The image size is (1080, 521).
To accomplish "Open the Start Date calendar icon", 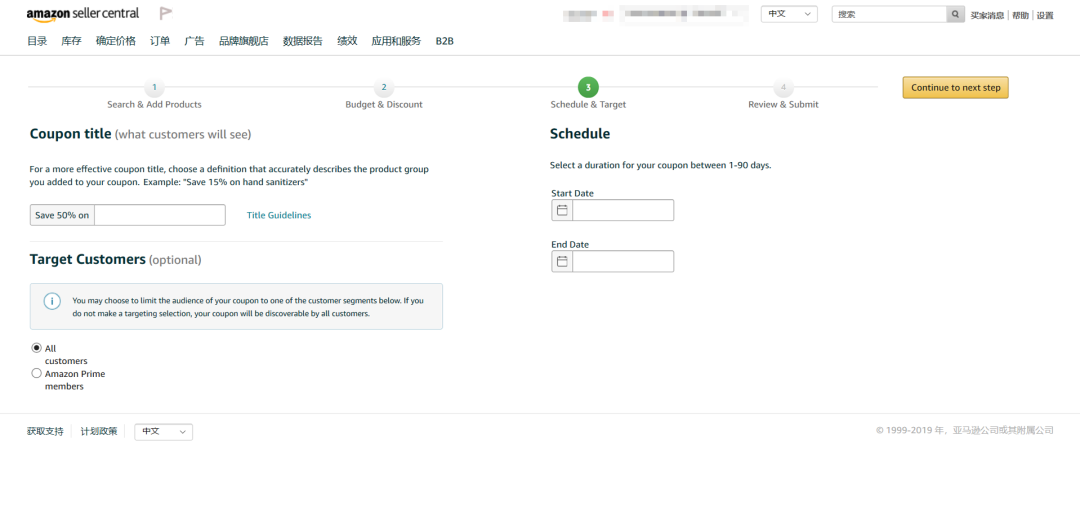I will (562, 210).
